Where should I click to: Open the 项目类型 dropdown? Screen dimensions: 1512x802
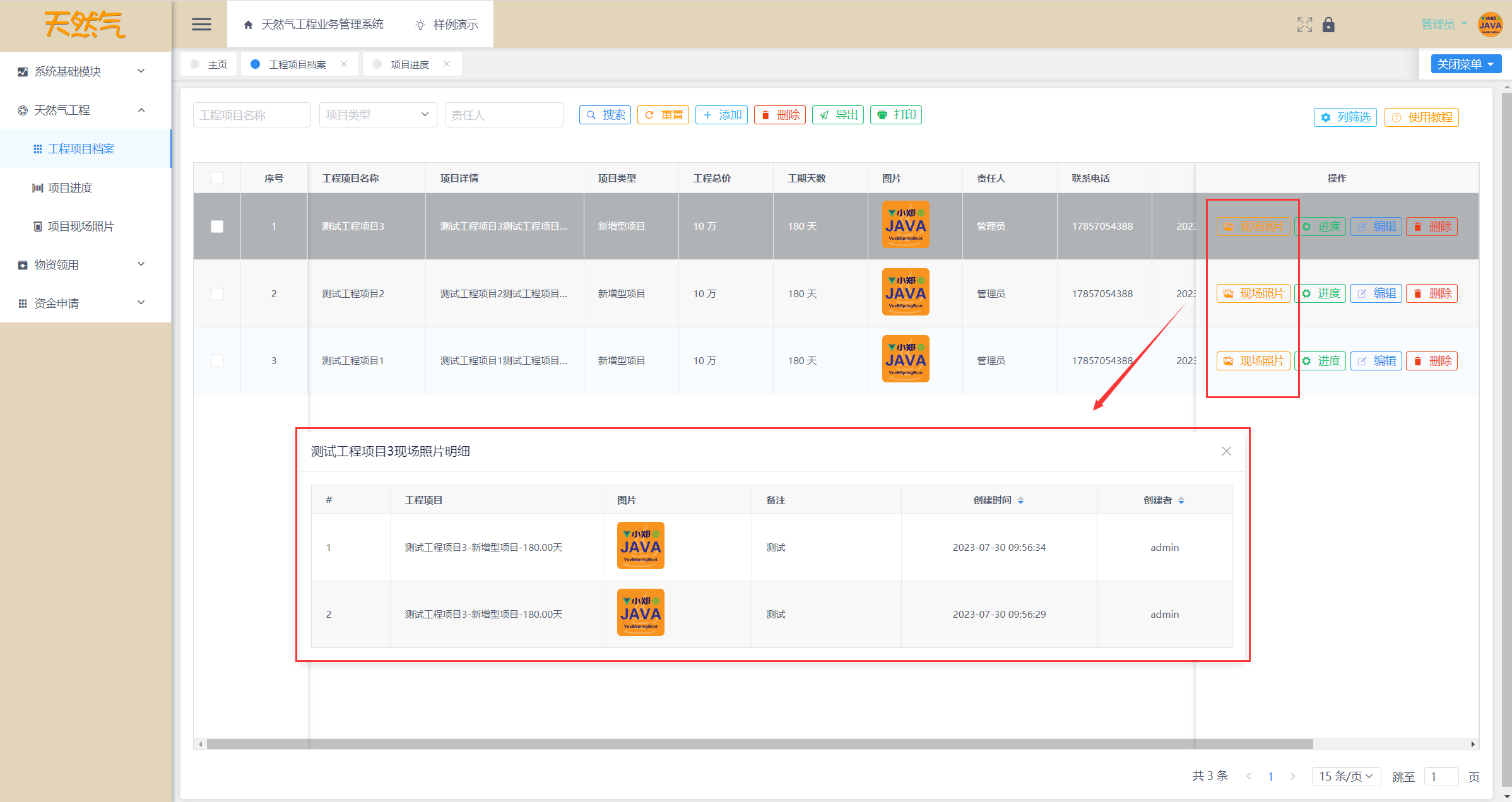(377, 115)
